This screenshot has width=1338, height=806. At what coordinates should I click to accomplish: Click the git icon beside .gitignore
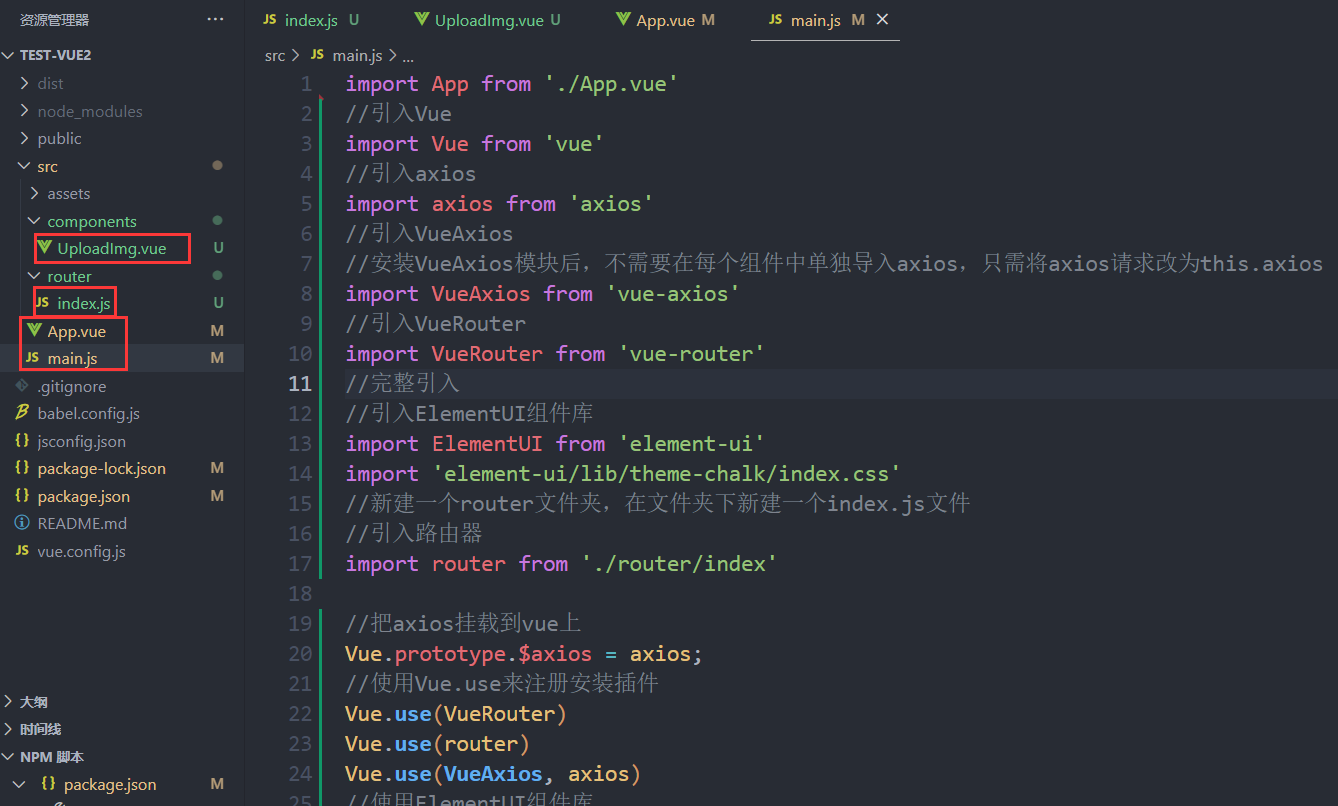22,386
